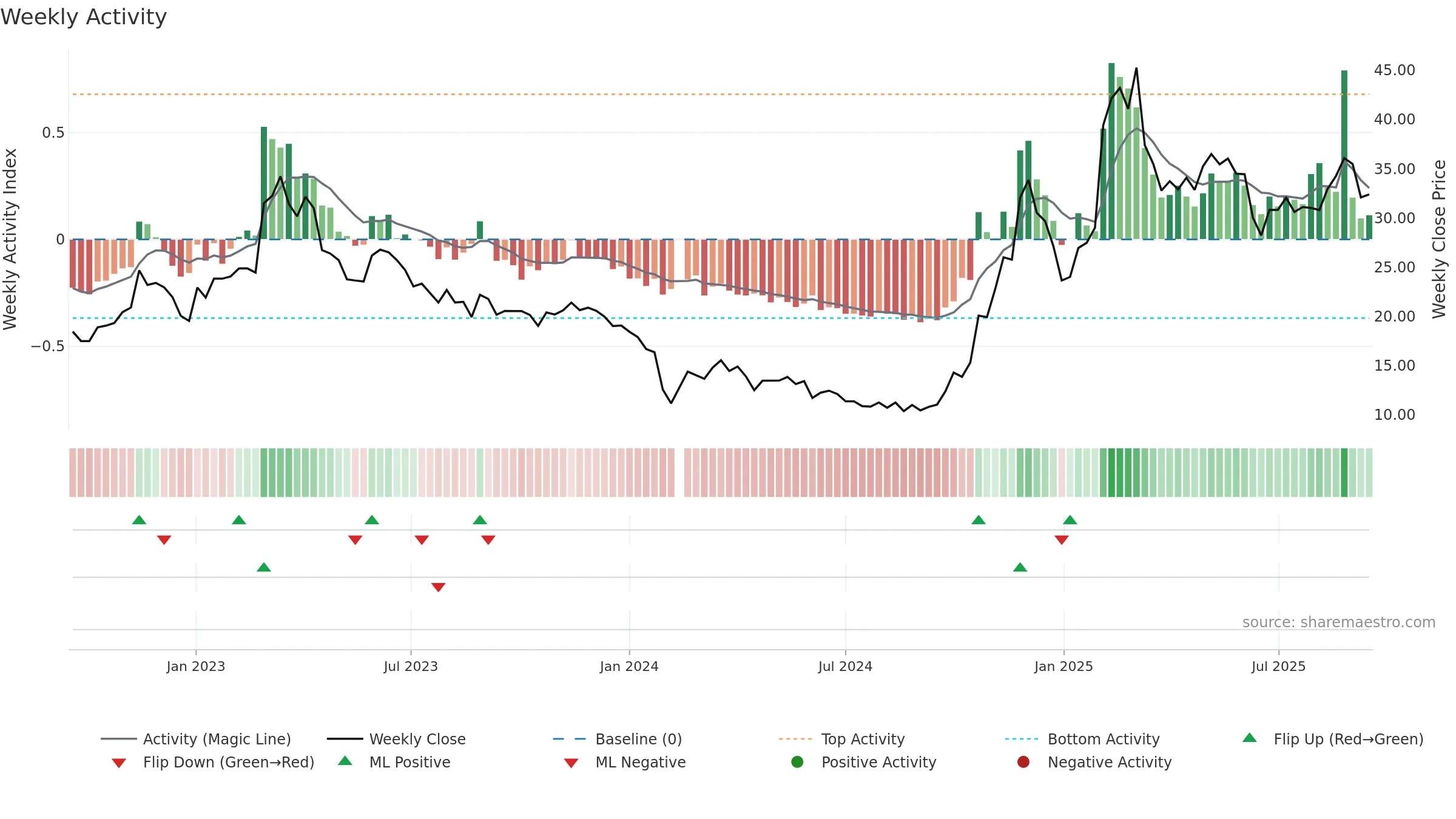Click the ML Negative red triangle legend icon
This screenshot has height=819, width=1456.
click(571, 763)
